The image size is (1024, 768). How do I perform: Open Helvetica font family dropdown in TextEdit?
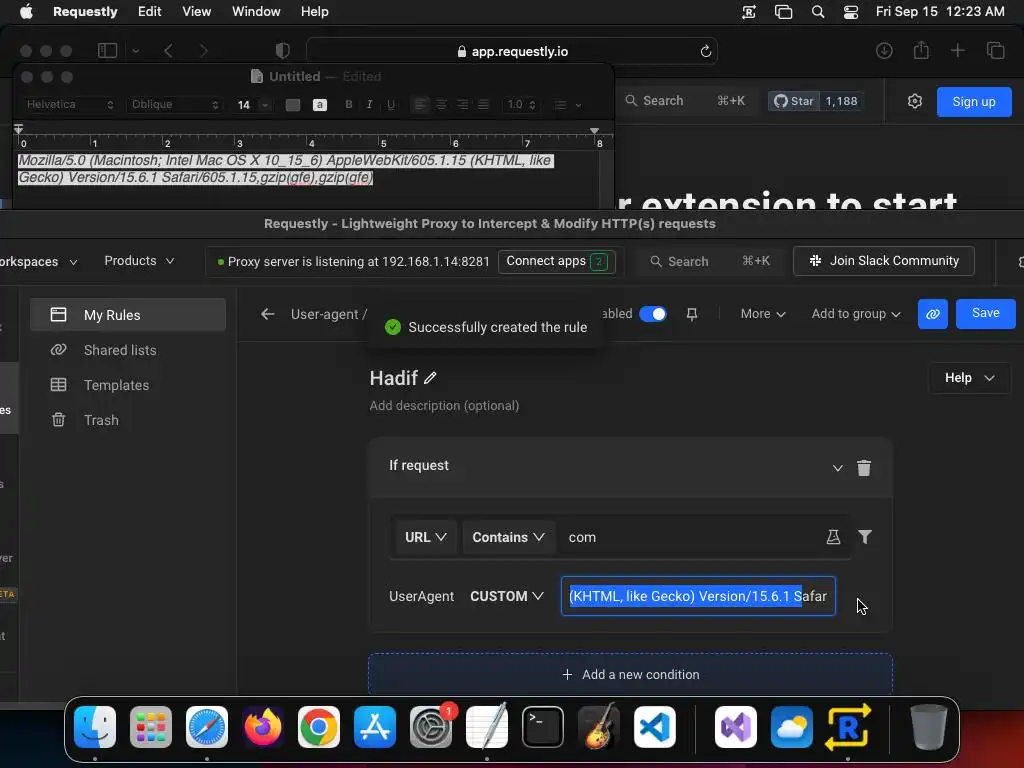[70, 104]
